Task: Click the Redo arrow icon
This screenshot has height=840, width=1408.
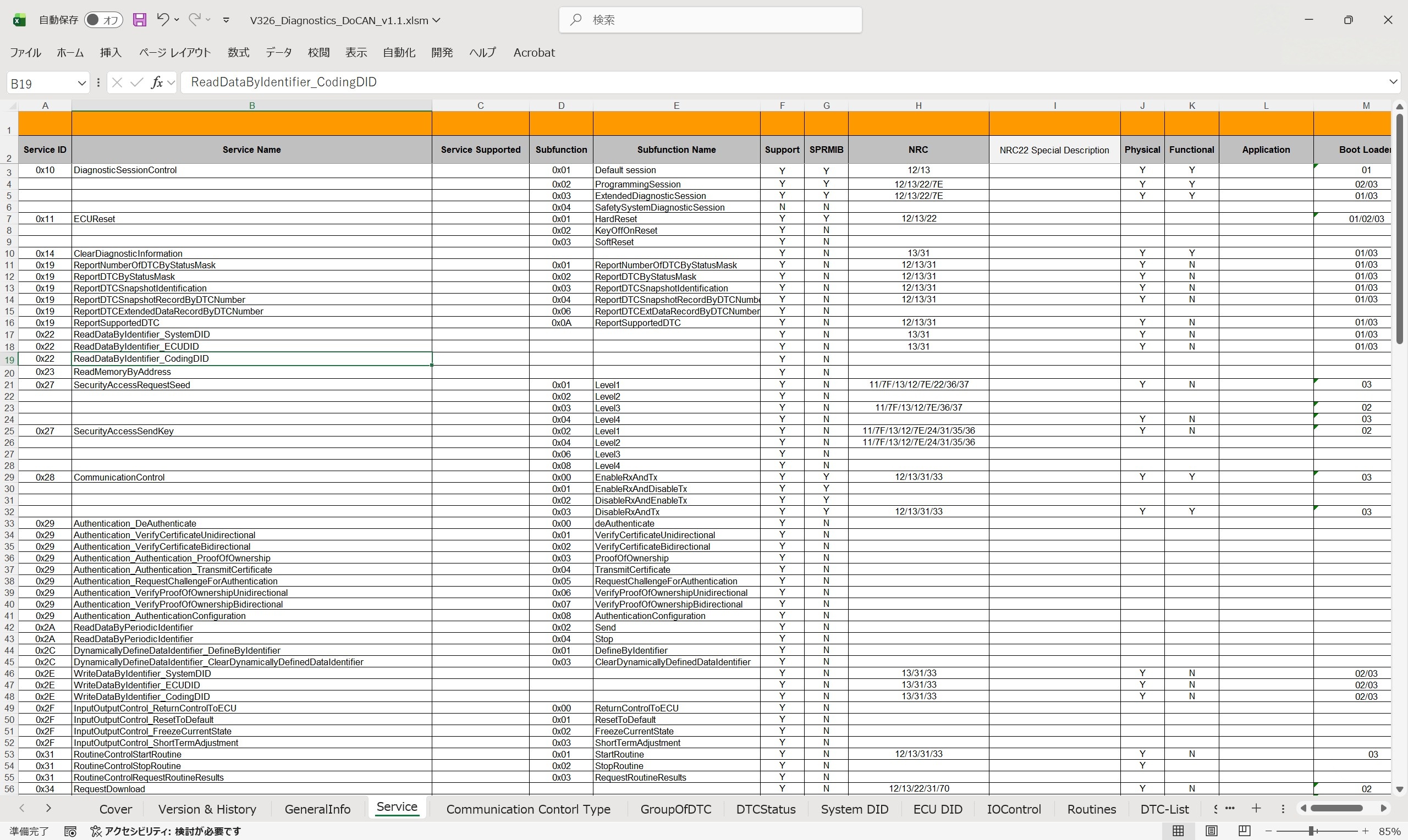Action: click(194, 20)
